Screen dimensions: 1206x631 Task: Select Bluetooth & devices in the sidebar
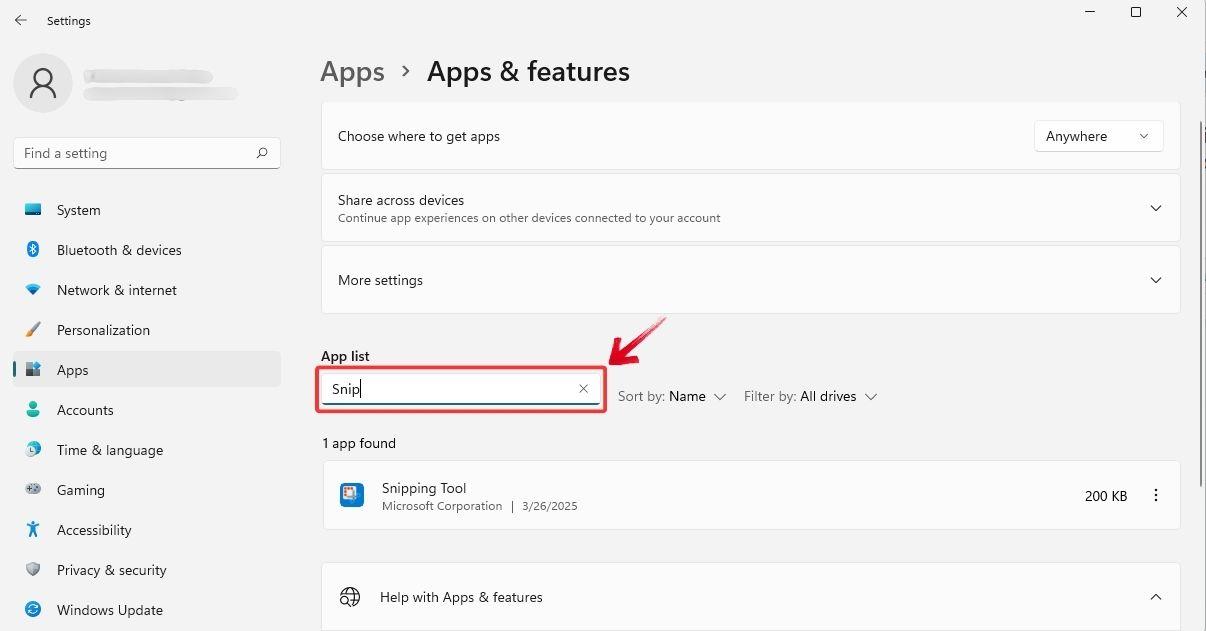point(119,250)
